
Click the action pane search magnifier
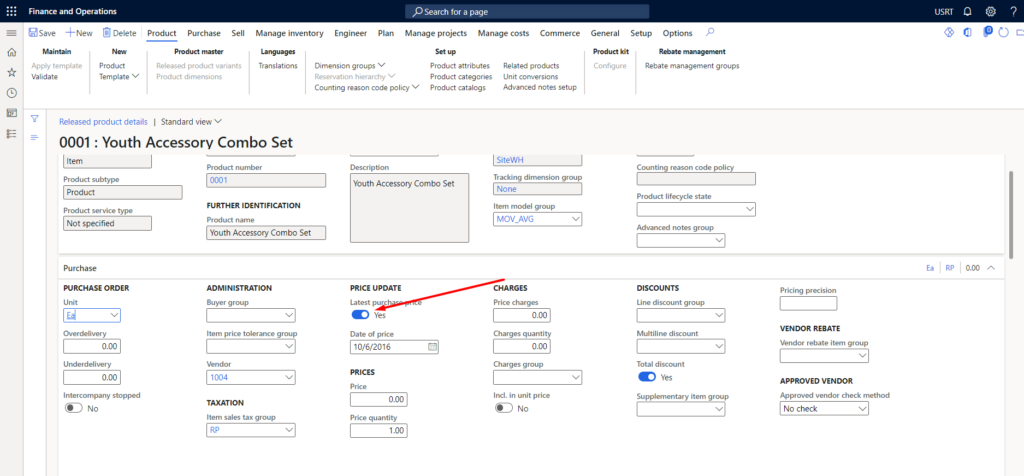[x=710, y=33]
